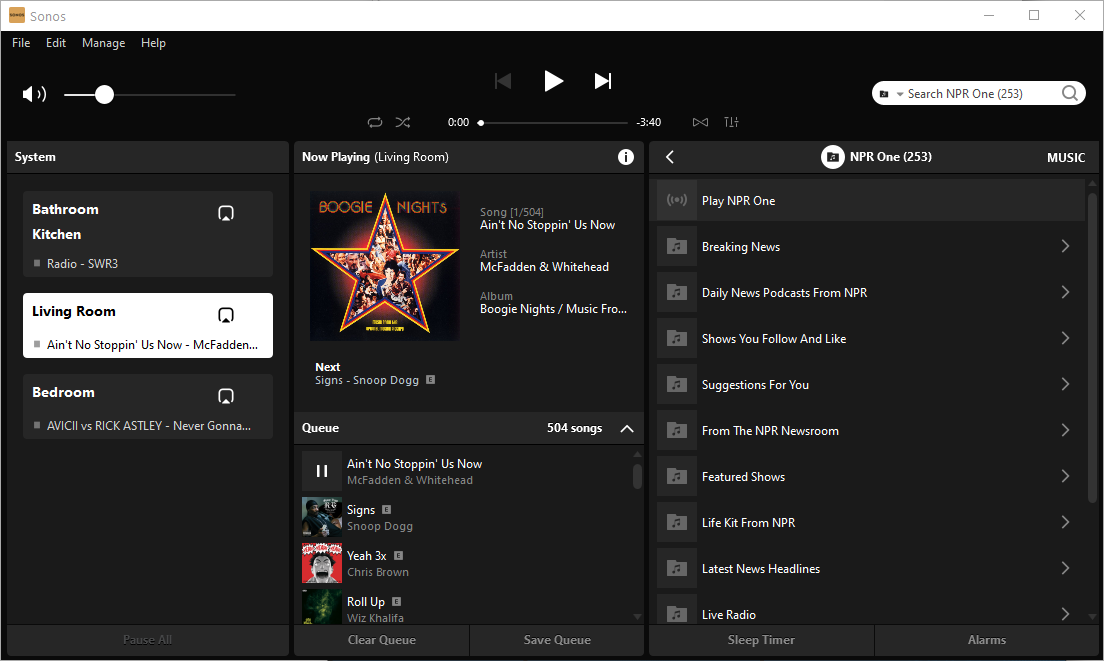Viewport: 1104px width, 661px height.
Task: Minimize the Sonos window
Action: click(x=989, y=15)
